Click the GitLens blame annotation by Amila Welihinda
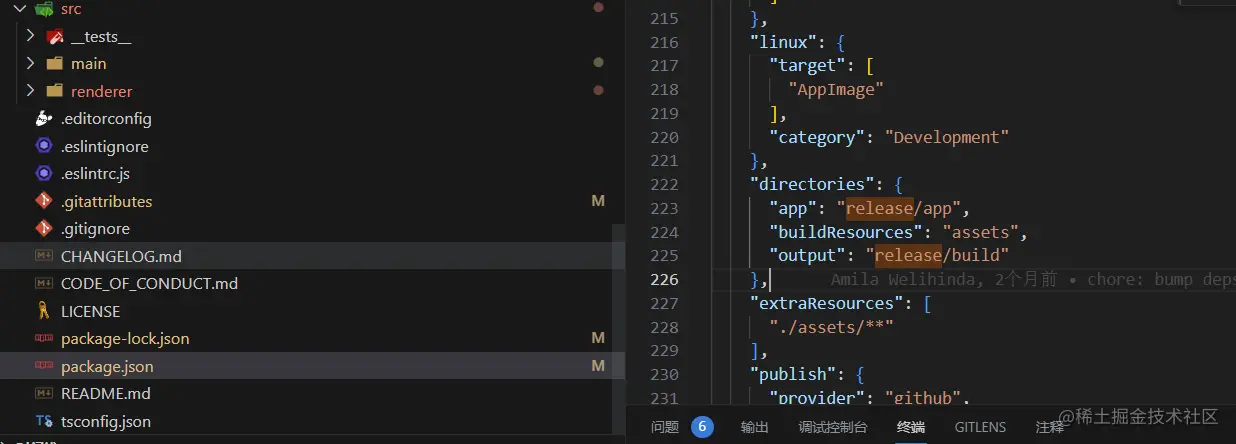Viewport: 1236px width, 444px height. [x=1033, y=279]
